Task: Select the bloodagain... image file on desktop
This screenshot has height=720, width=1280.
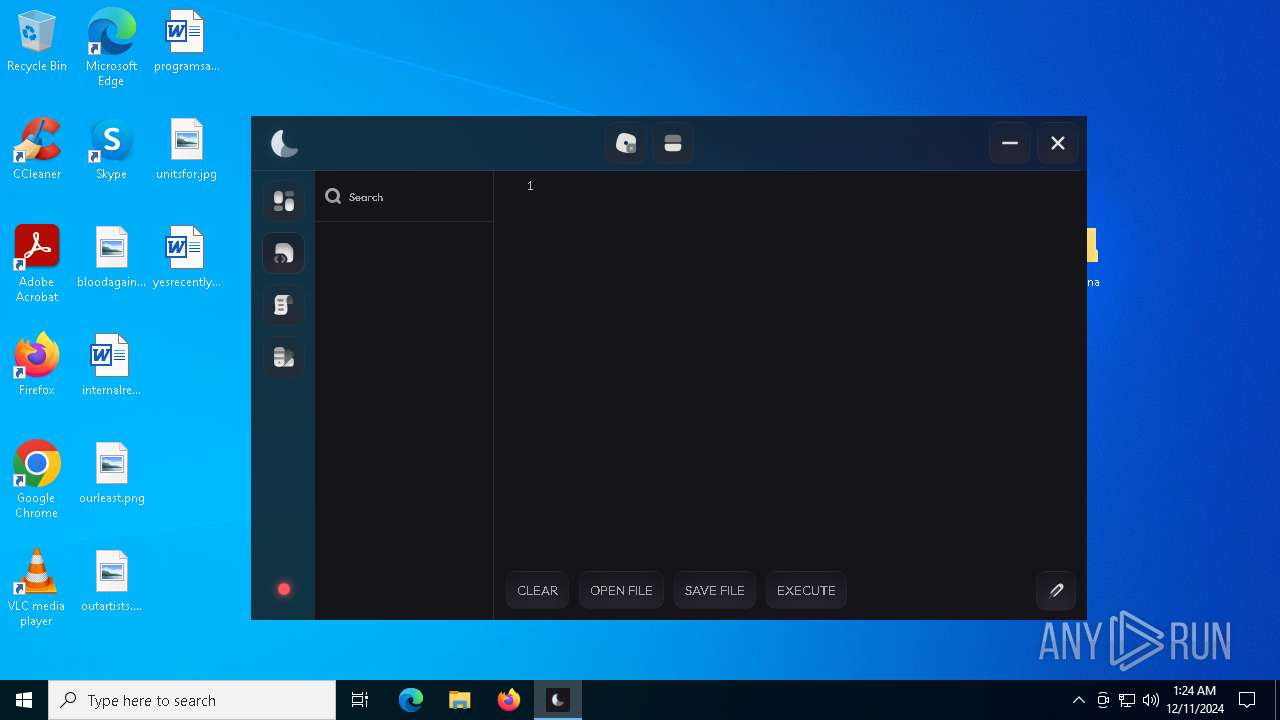Action: (x=111, y=257)
